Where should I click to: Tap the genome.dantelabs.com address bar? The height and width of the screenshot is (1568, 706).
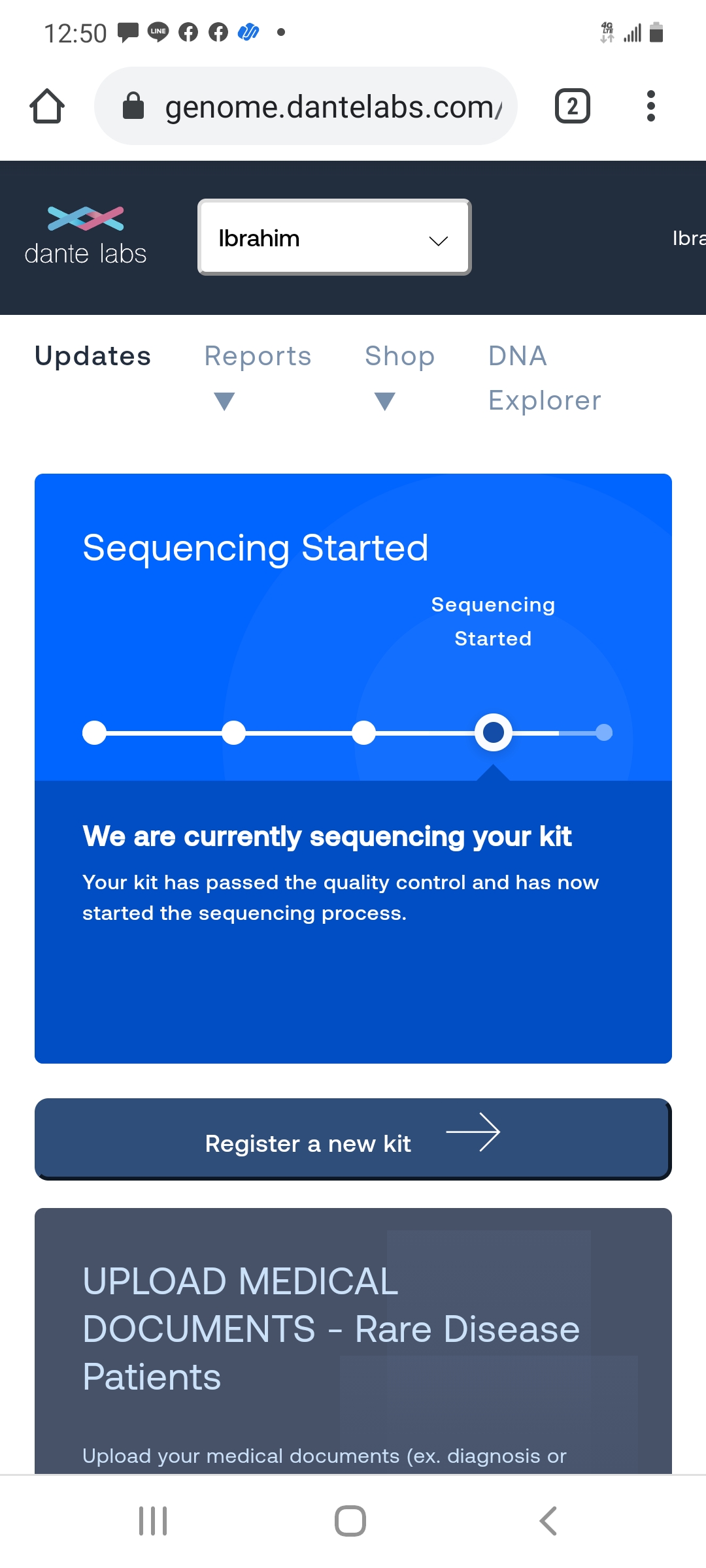(x=333, y=106)
